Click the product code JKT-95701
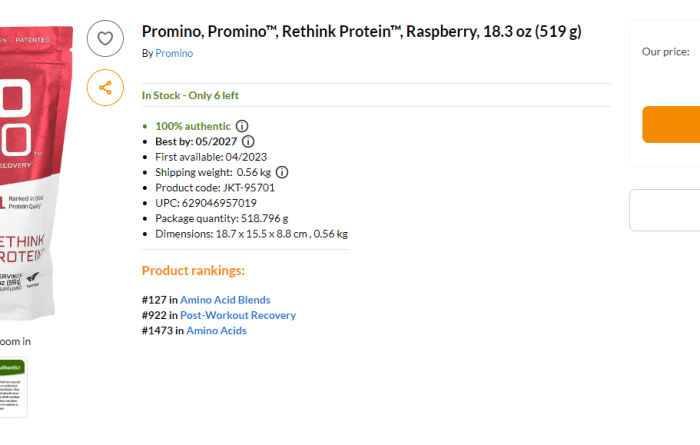Screen dimensions: 700x445 click(244, 187)
